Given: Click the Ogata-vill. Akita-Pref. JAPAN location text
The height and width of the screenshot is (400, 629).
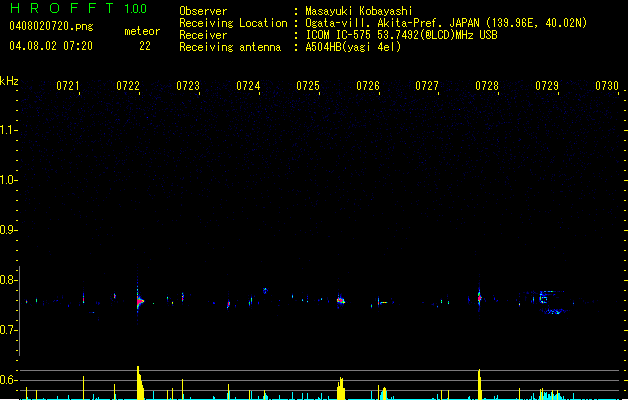Looking at the screenshot, I should [446, 23].
